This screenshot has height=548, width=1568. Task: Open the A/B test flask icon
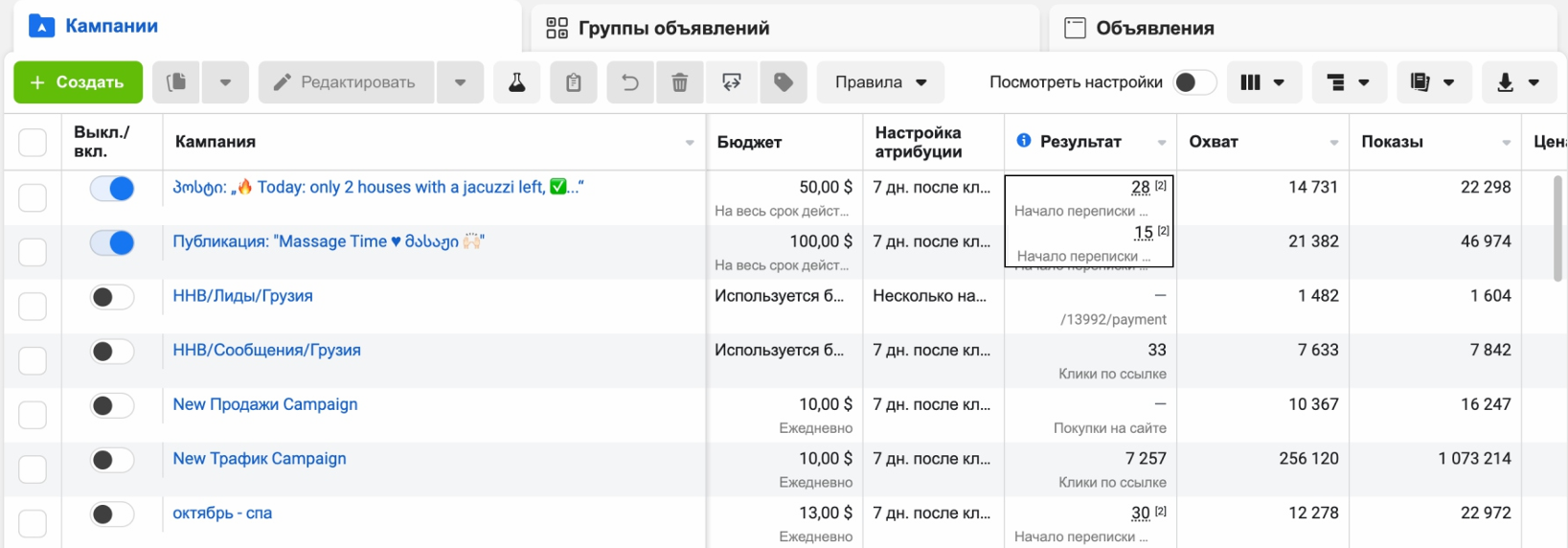click(517, 82)
